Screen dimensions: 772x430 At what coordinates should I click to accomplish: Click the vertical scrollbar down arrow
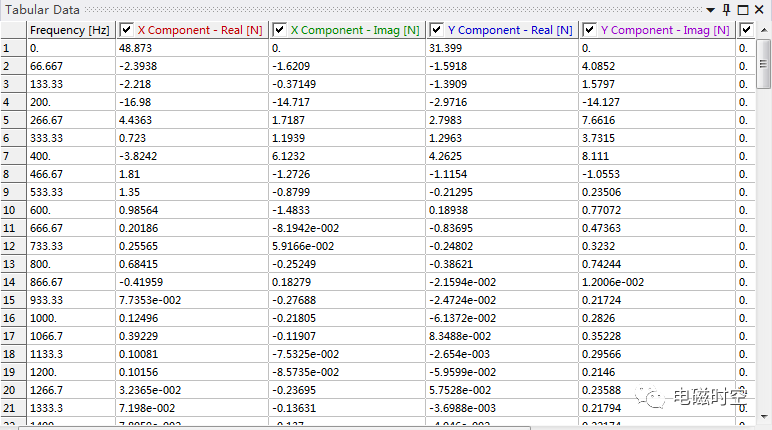[764, 417]
